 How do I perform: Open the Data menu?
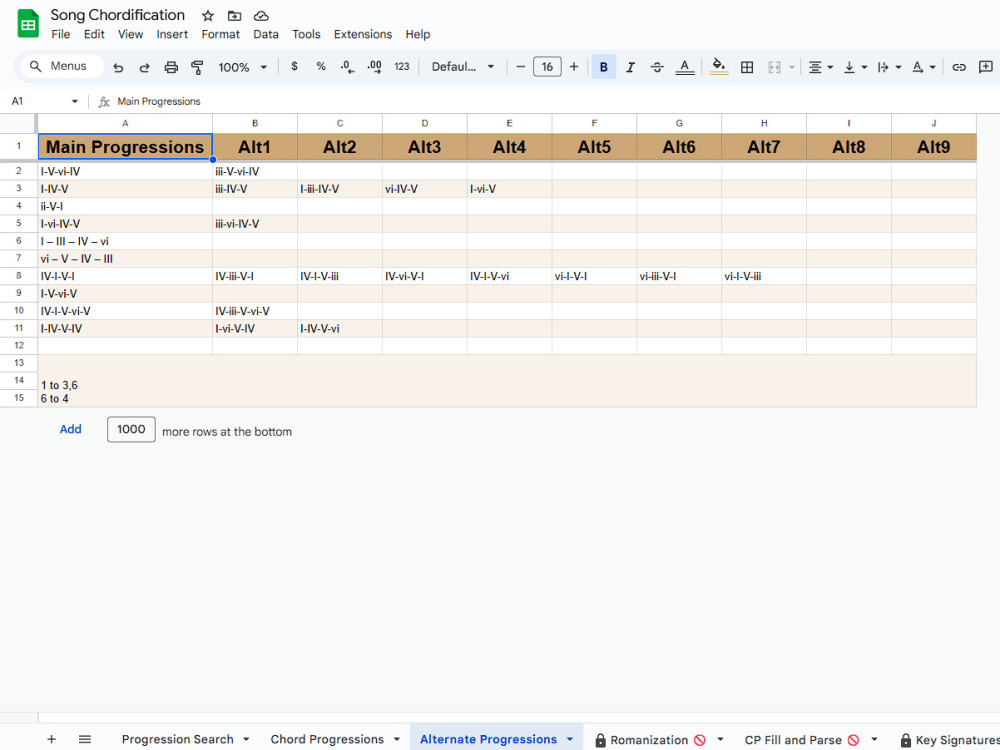click(265, 34)
